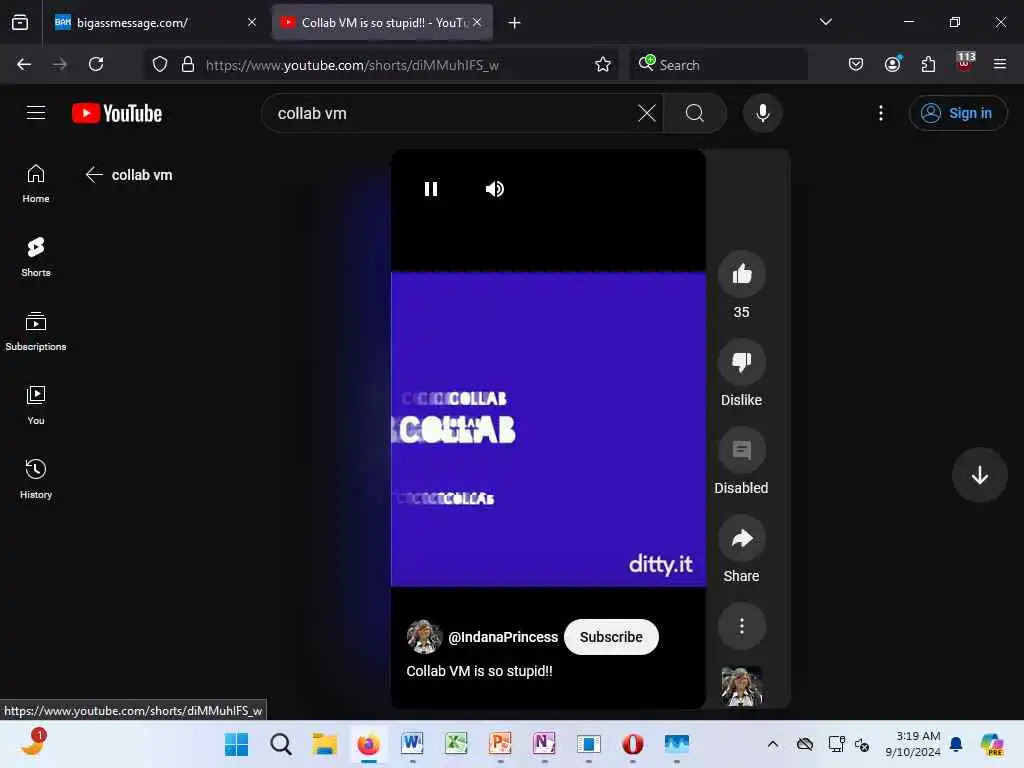Image resolution: width=1024 pixels, height=768 pixels.
Task: Open Firefox View in the tab bar
Action: (x=20, y=22)
